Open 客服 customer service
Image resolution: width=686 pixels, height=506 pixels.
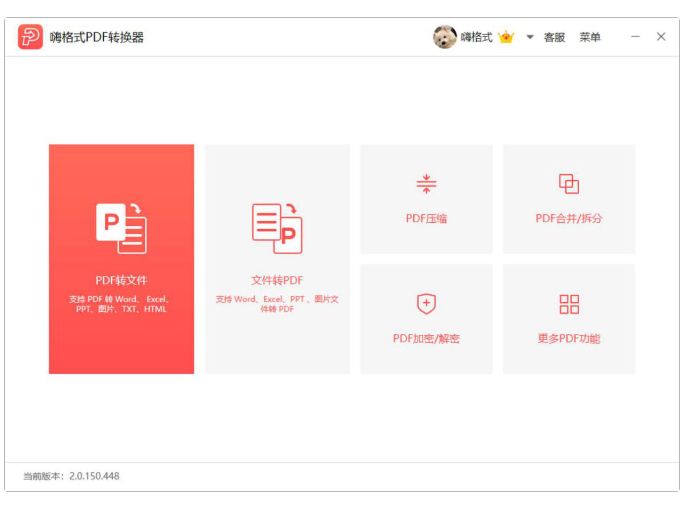[554, 37]
